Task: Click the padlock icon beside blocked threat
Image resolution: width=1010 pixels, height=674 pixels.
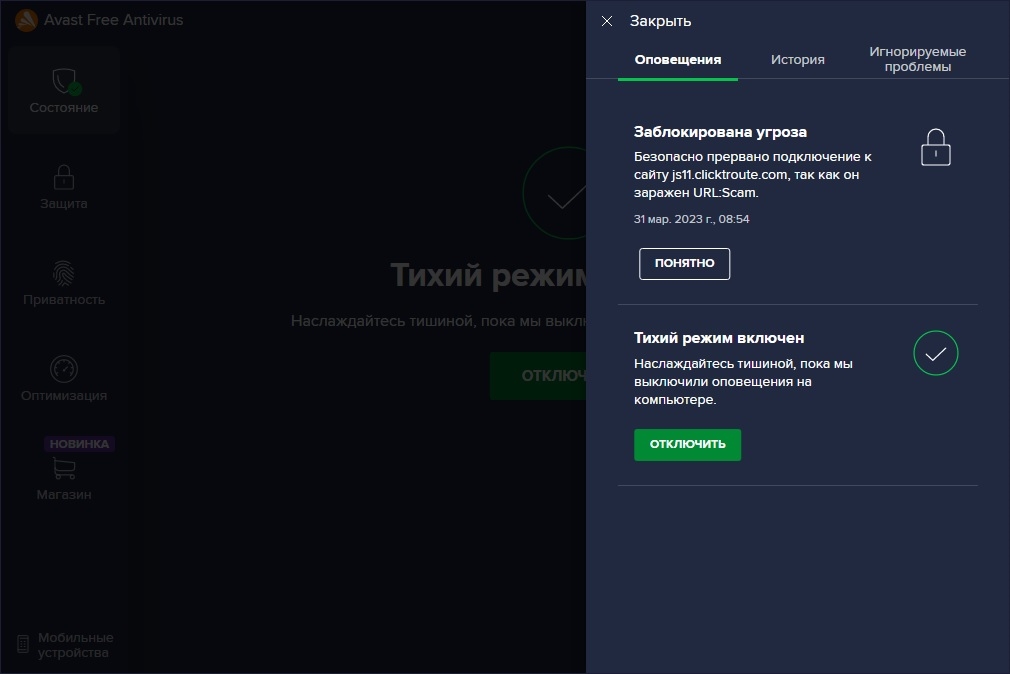Action: coord(935,148)
